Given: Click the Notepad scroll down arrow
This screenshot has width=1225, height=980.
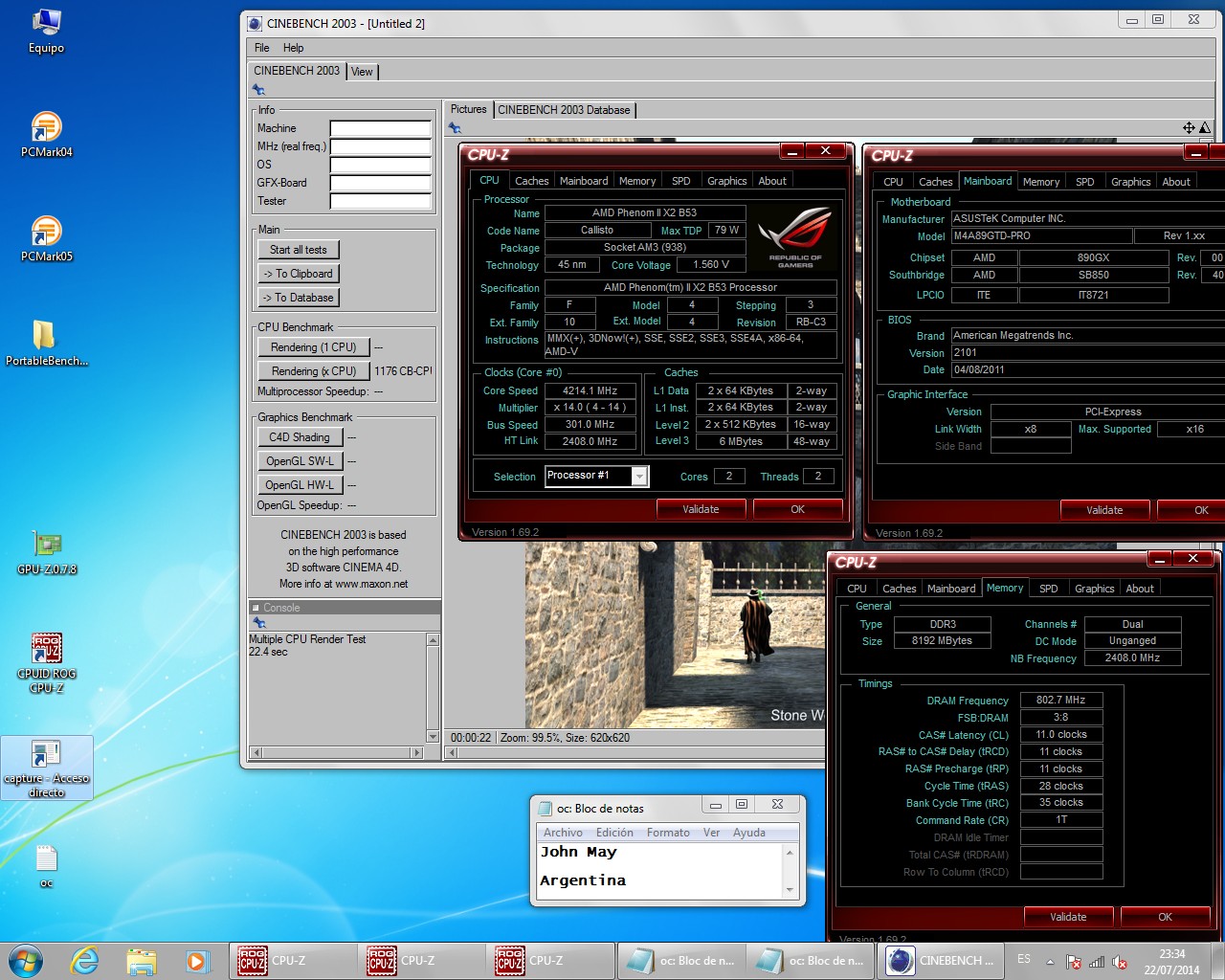Looking at the screenshot, I should 790,890.
